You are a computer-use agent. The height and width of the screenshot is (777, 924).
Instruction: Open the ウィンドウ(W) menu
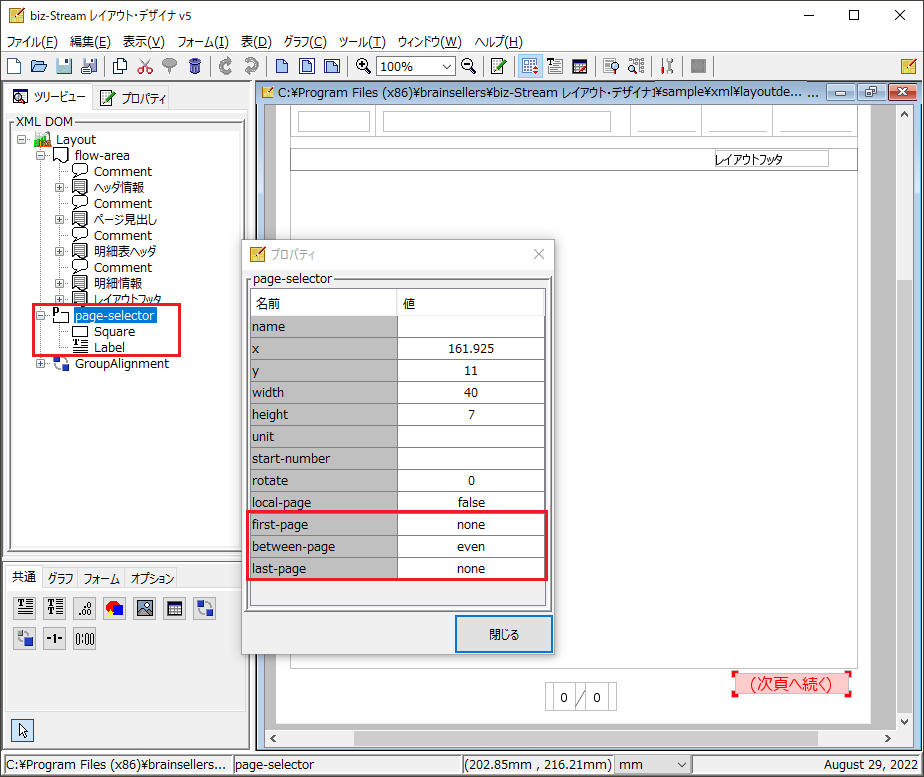point(429,42)
